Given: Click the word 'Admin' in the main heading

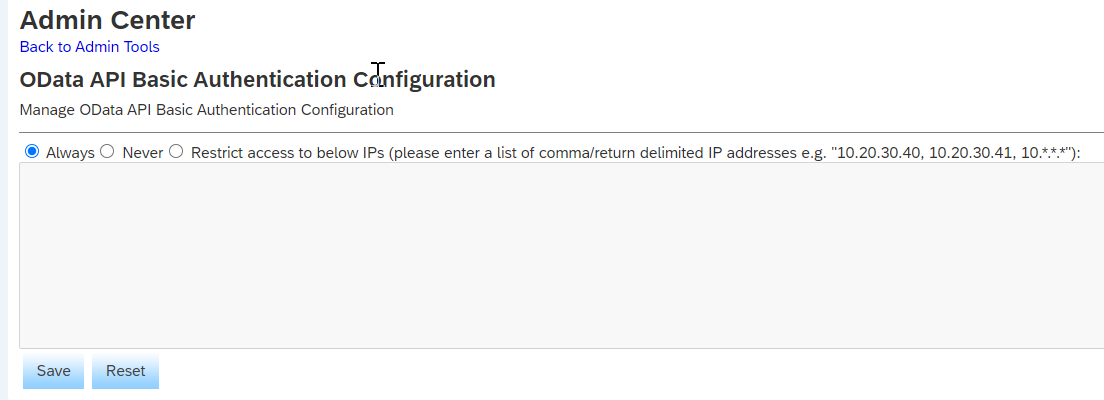Looking at the screenshot, I should coord(56,19).
